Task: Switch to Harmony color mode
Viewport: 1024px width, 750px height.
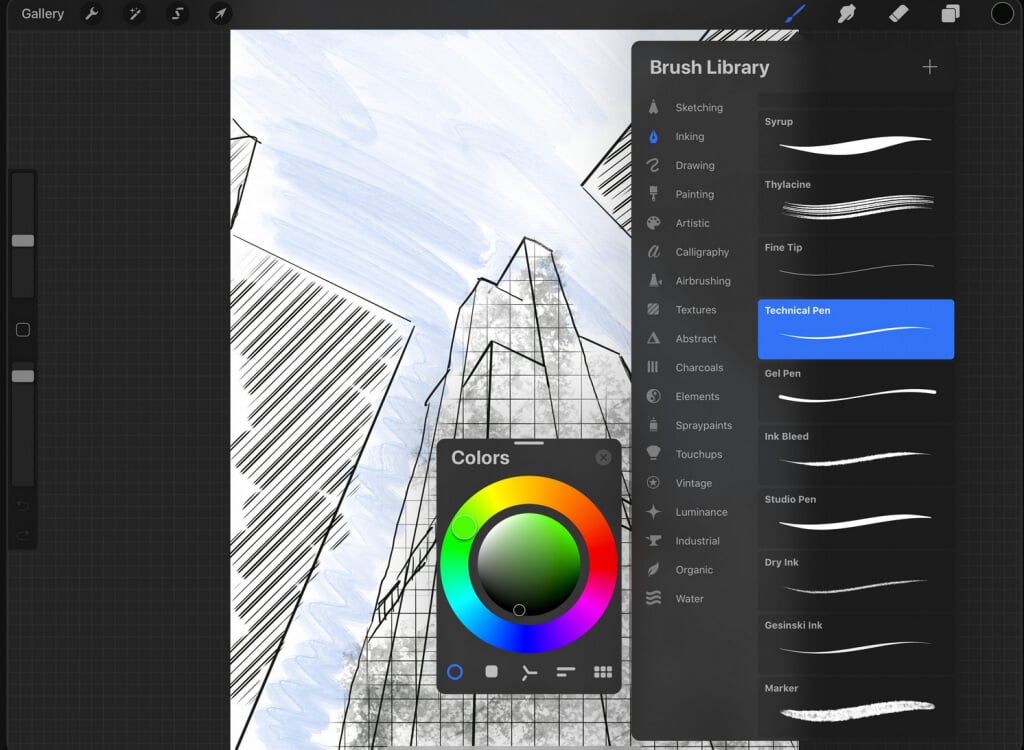Action: (529, 672)
